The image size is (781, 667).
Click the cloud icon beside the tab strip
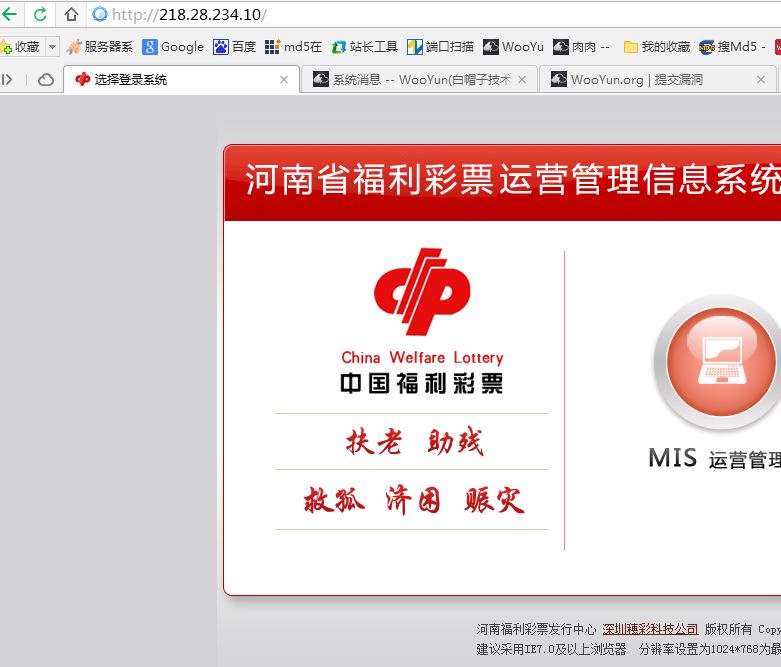tap(46, 80)
